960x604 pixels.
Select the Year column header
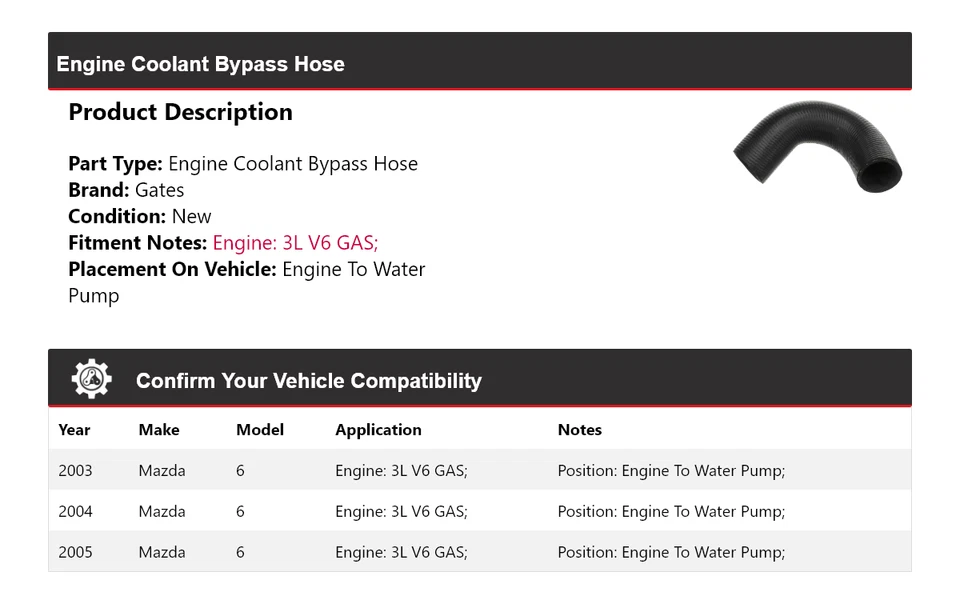point(74,430)
